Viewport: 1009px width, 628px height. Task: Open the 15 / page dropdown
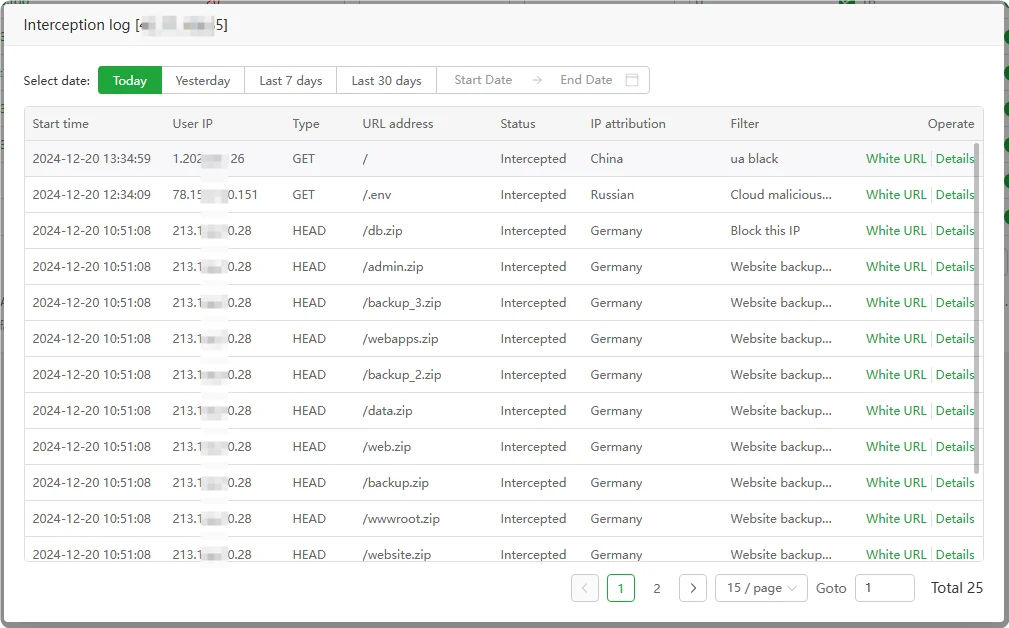point(761,588)
